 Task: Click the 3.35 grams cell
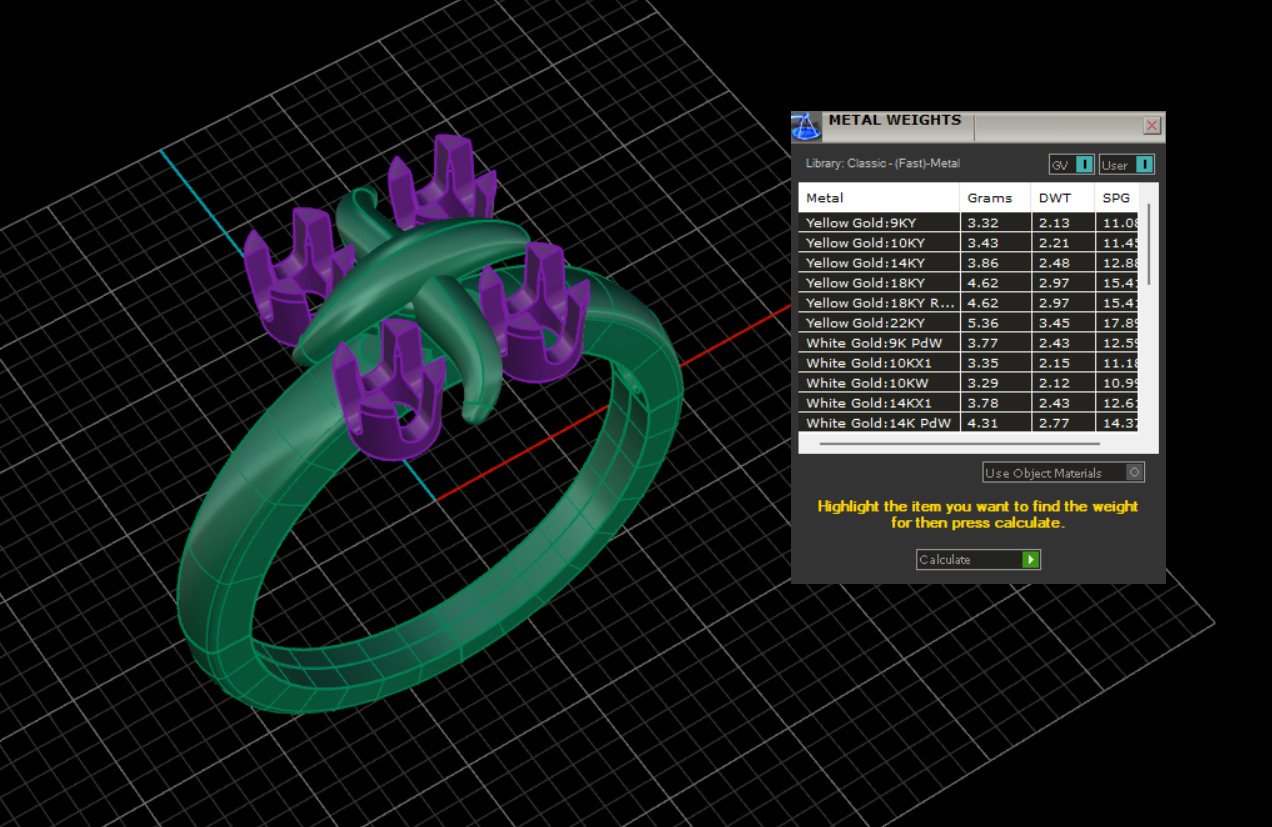(995, 363)
